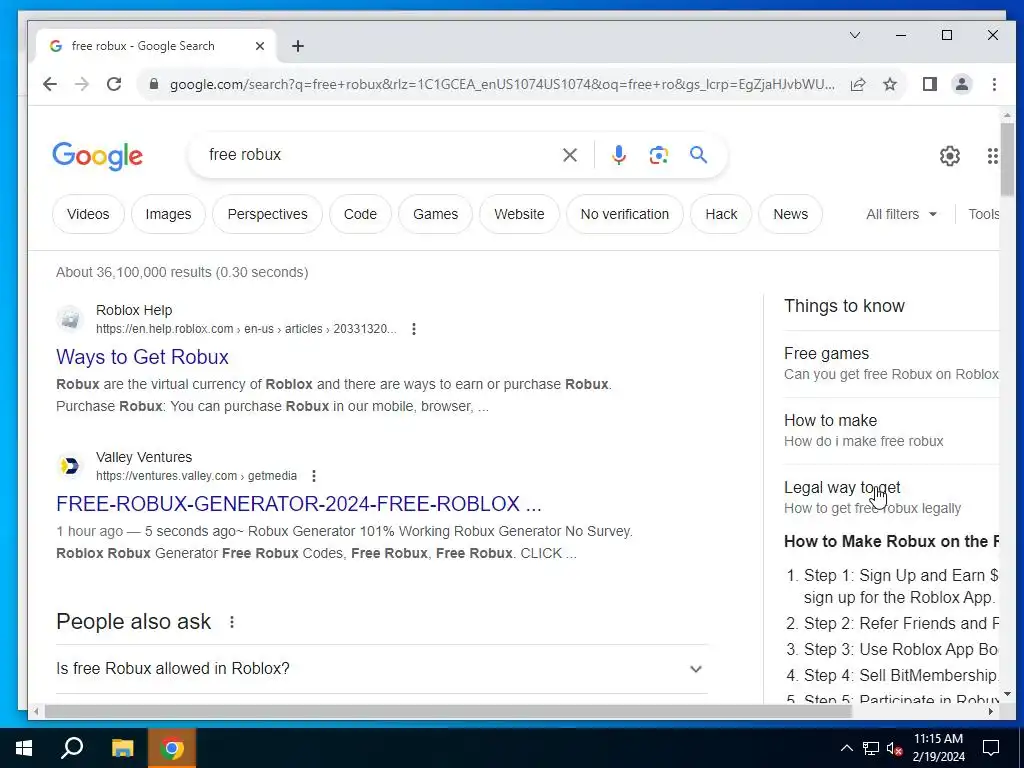Open Google quick settings gear icon
This screenshot has height=768, width=1024.
point(950,156)
